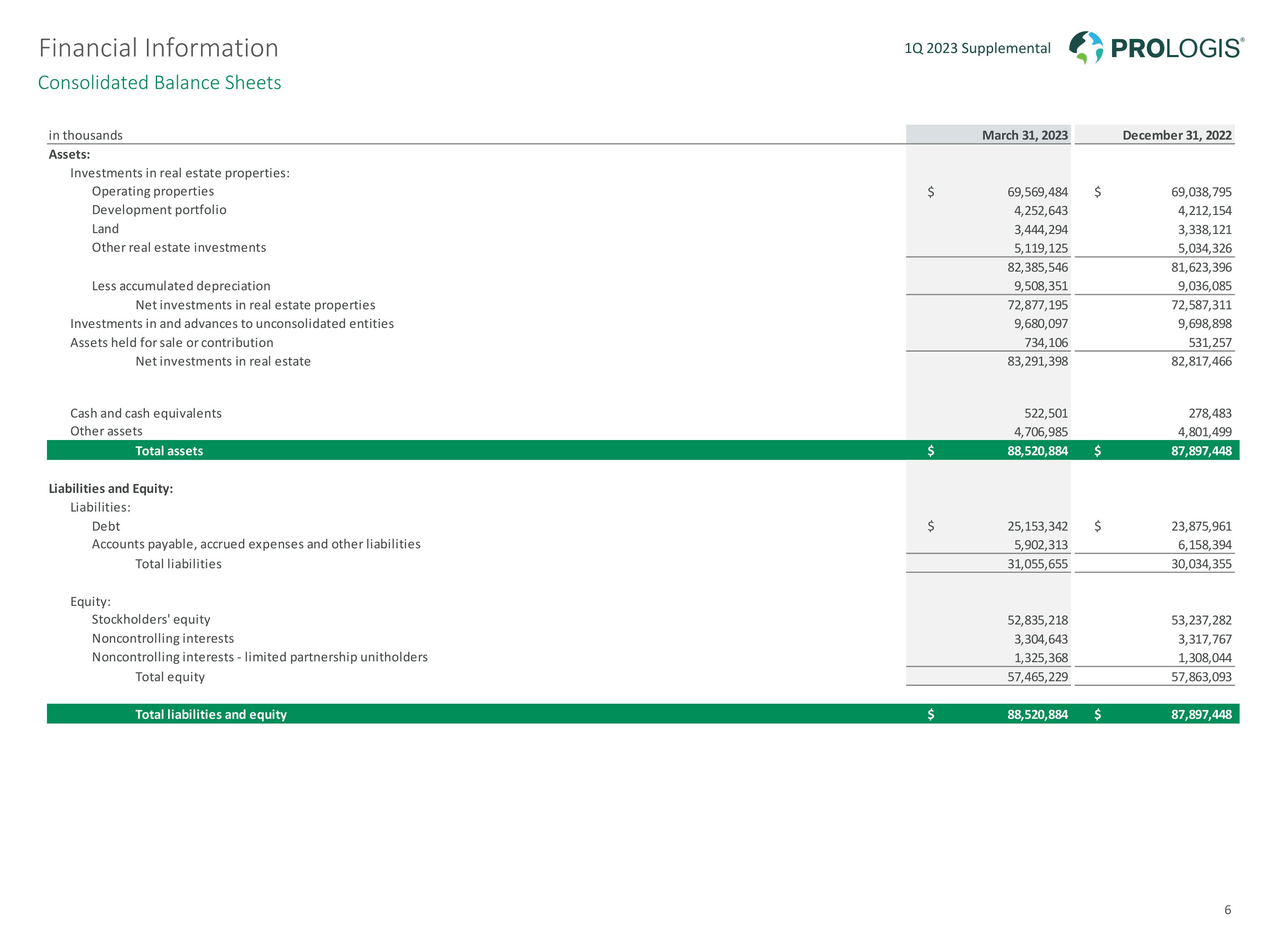The image size is (1270, 952).
Task: Click the Noncontrolling interests row label
Action: click(163, 638)
